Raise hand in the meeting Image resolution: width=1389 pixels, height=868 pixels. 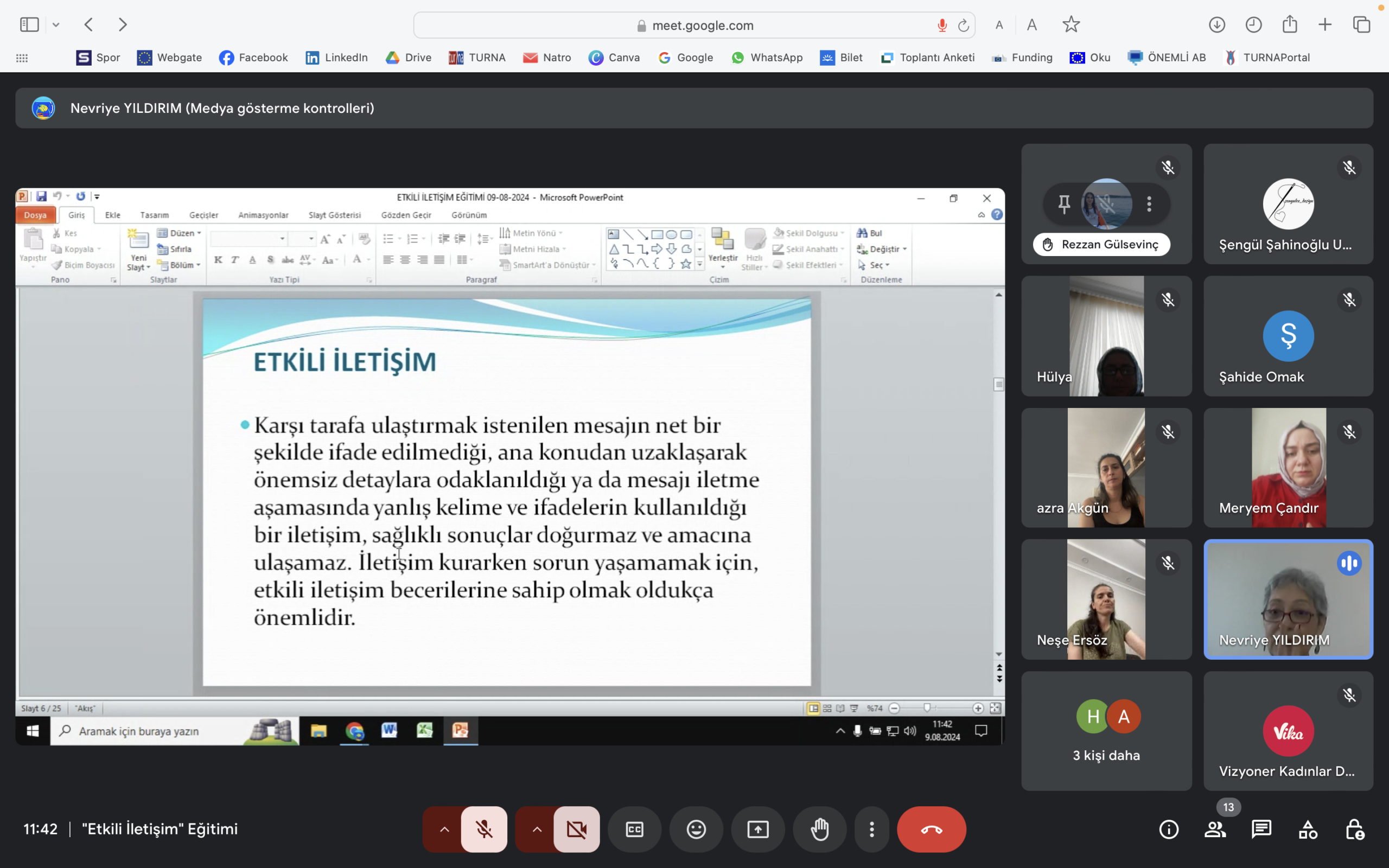(x=820, y=829)
